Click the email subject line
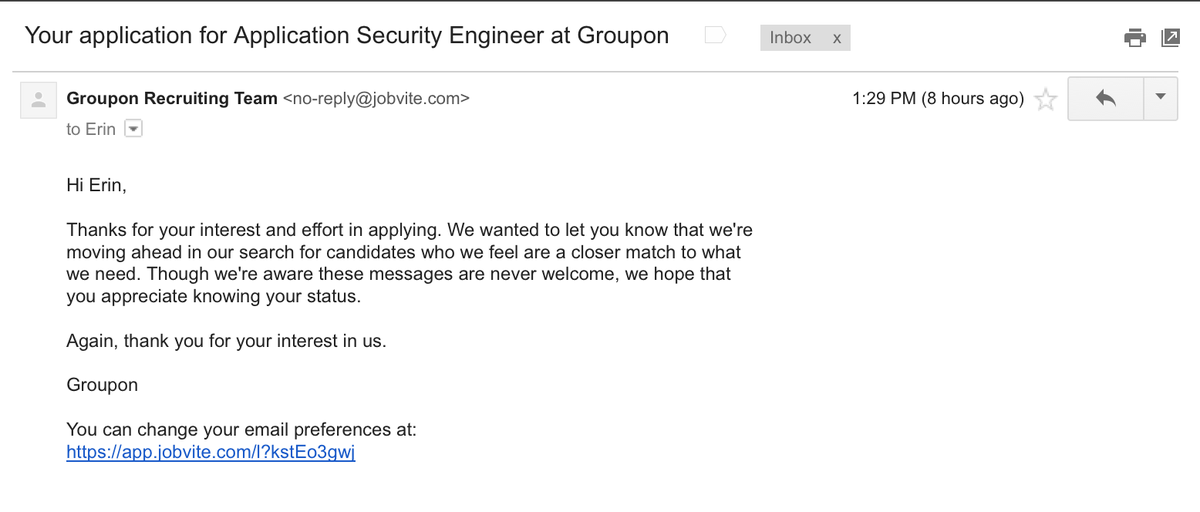1200x512 pixels. click(x=346, y=36)
